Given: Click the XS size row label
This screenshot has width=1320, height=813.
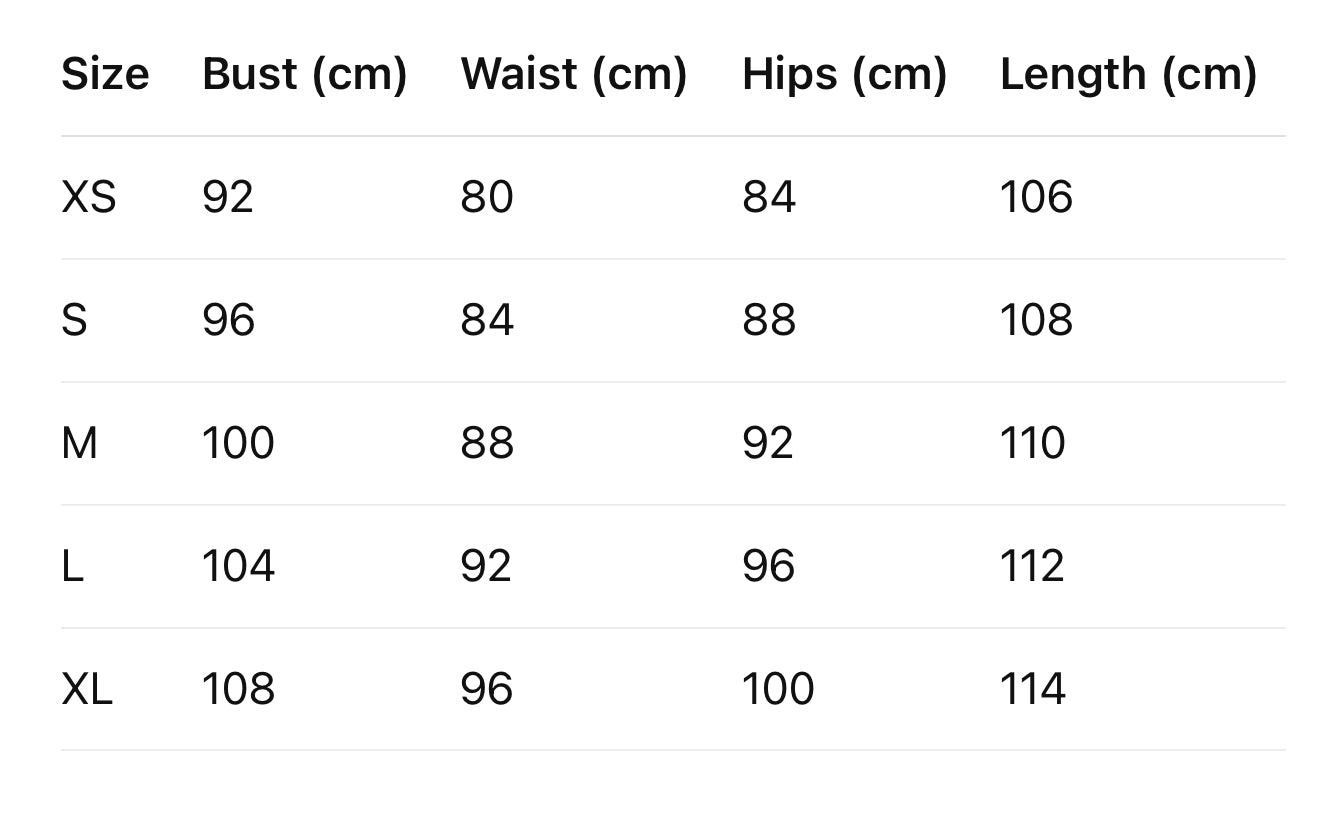Looking at the screenshot, I should click(89, 197).
